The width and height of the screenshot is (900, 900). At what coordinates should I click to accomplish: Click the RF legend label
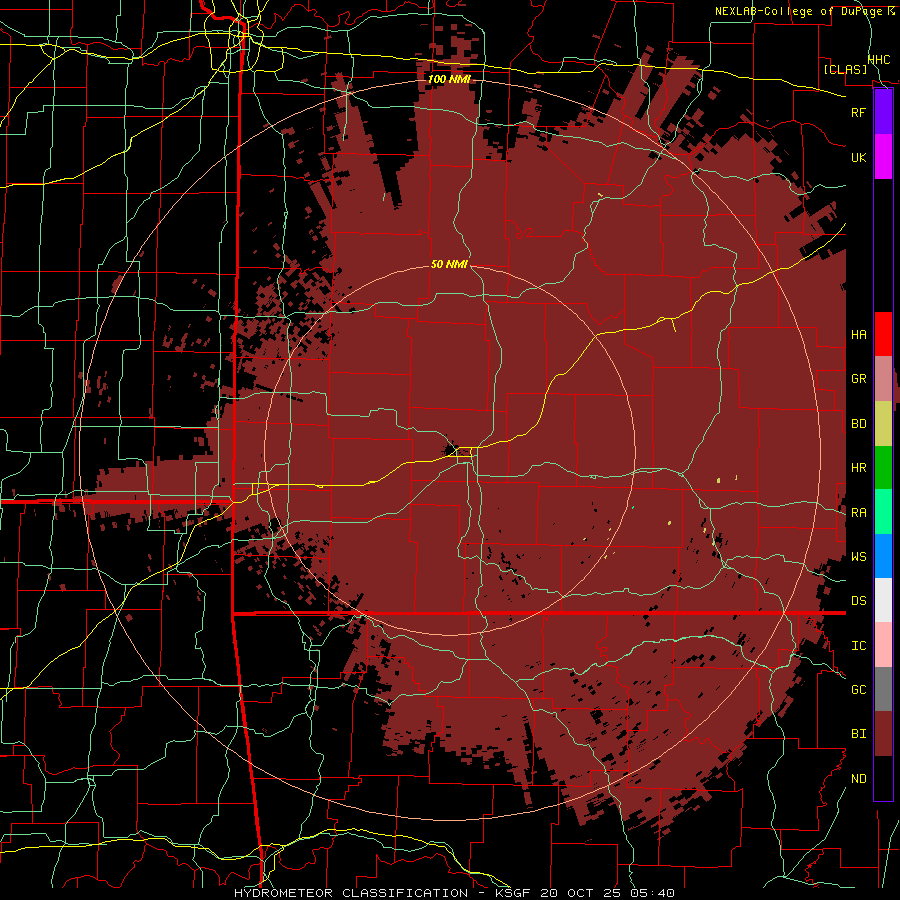point(858,112)
